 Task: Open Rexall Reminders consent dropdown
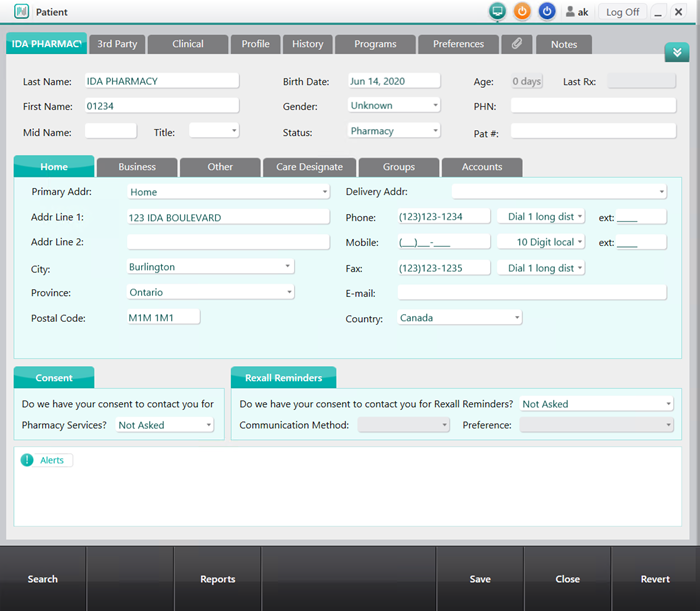[596, 404]
